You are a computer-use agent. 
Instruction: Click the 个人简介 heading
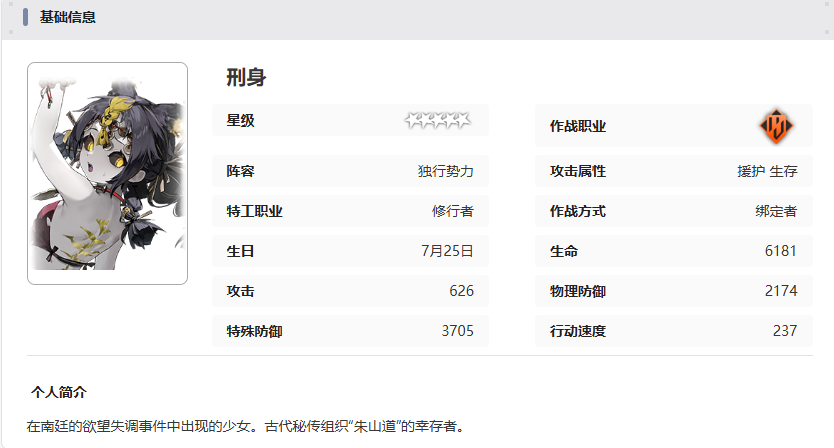(59, 392)
